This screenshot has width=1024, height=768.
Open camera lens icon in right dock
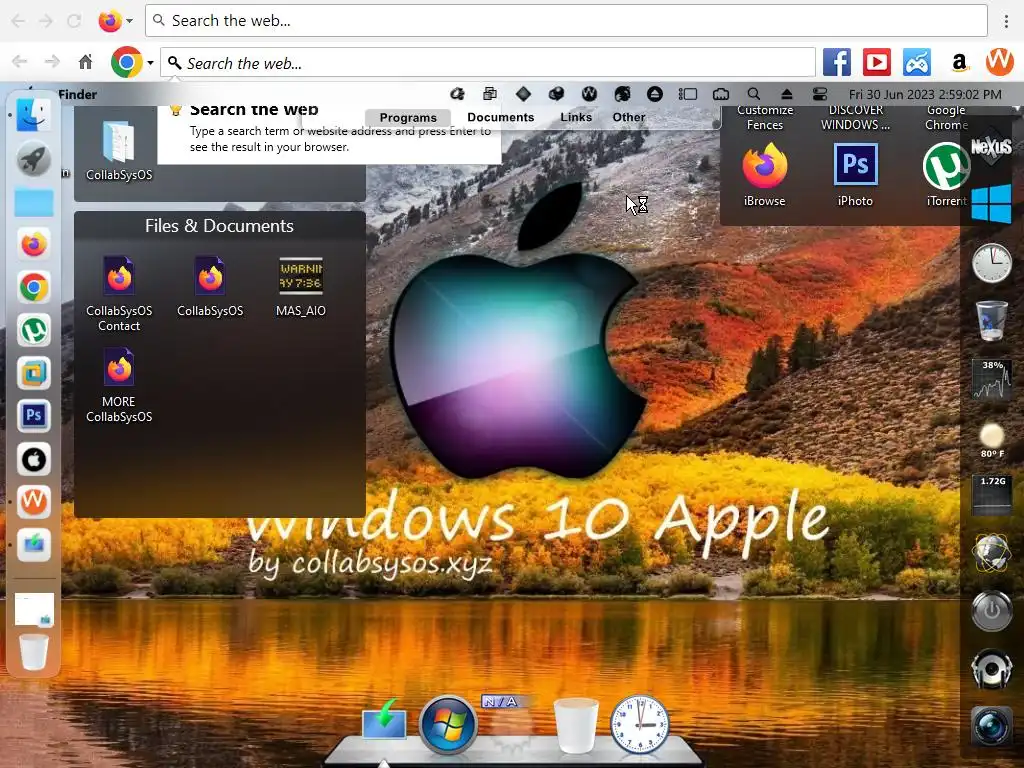[991, 726]
